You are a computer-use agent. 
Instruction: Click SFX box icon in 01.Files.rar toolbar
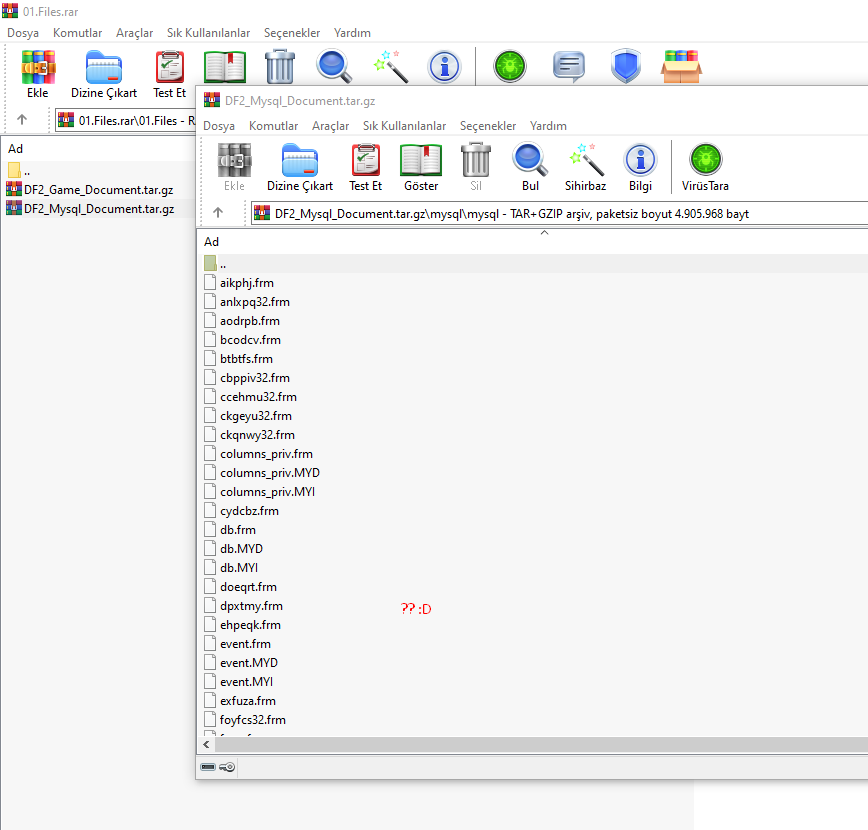pos(681,66)
